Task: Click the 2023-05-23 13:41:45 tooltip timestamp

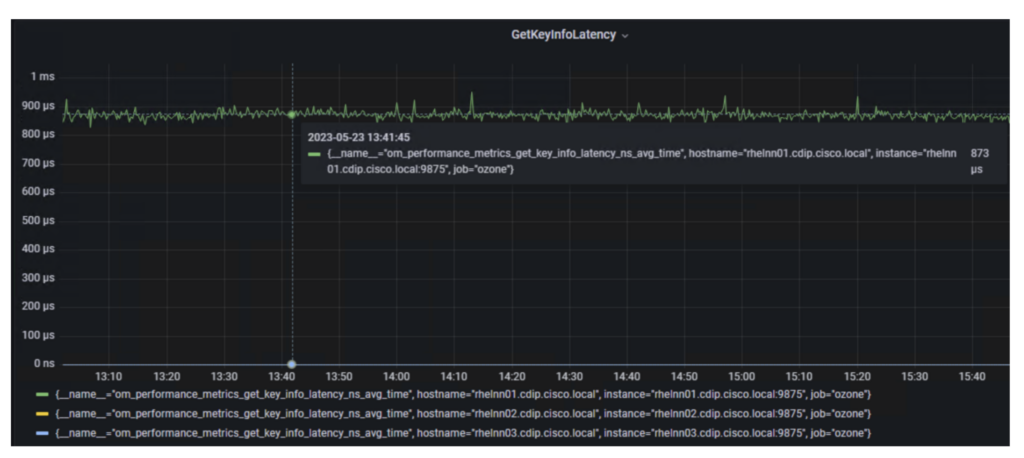Action: coord(360,137)
